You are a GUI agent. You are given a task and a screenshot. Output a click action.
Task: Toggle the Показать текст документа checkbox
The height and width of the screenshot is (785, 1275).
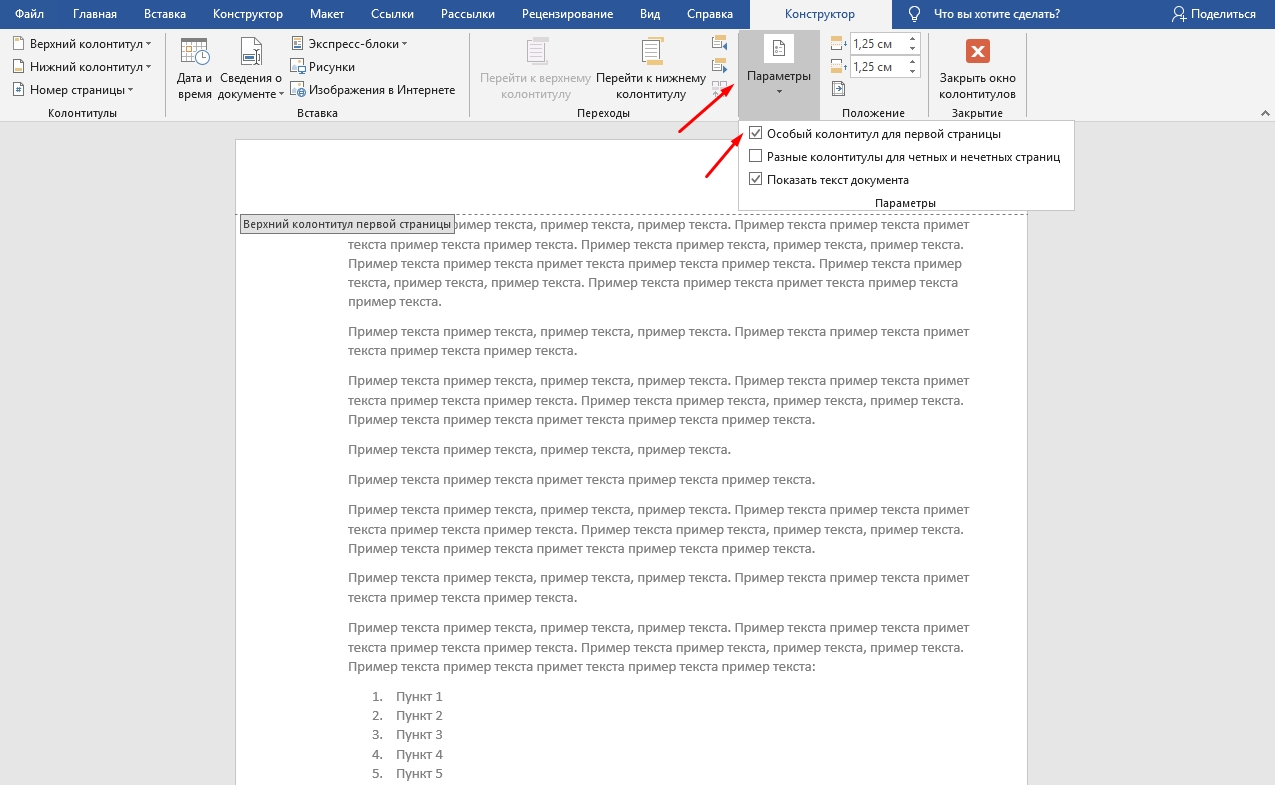pos(756,180)
